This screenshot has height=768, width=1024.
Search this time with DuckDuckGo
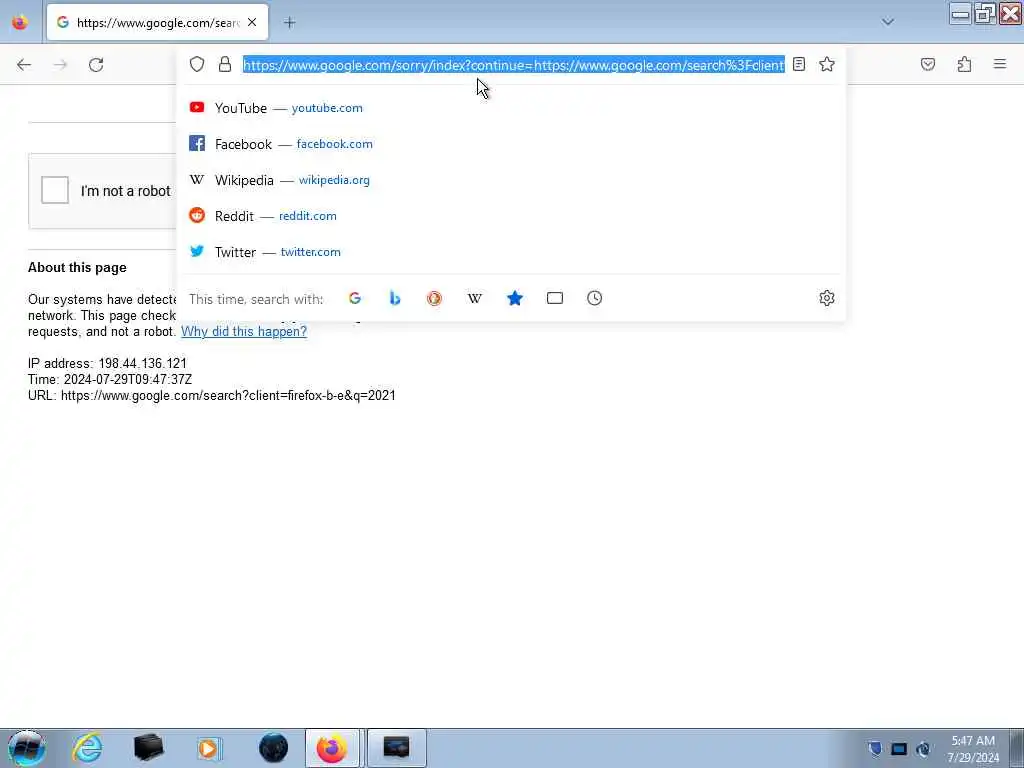coord(434,298)
